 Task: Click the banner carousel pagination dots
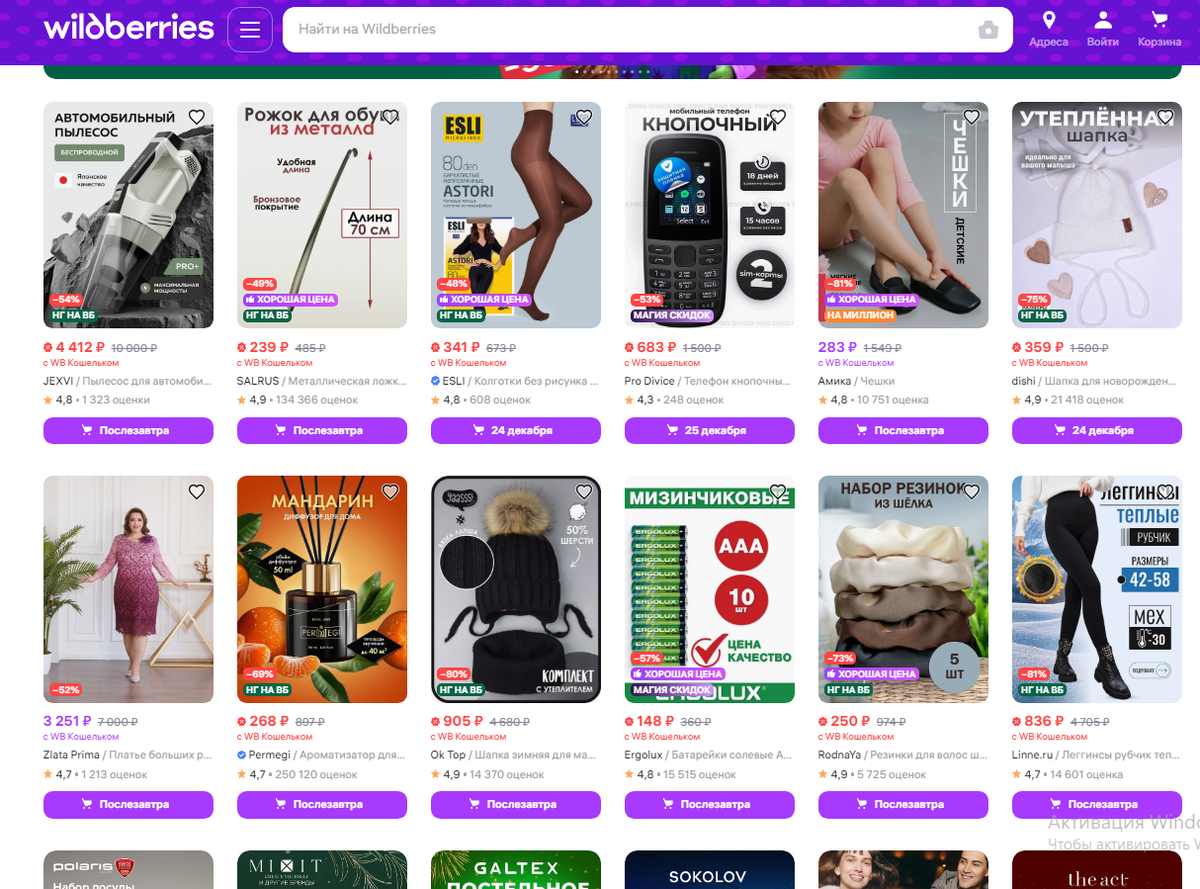612,72
